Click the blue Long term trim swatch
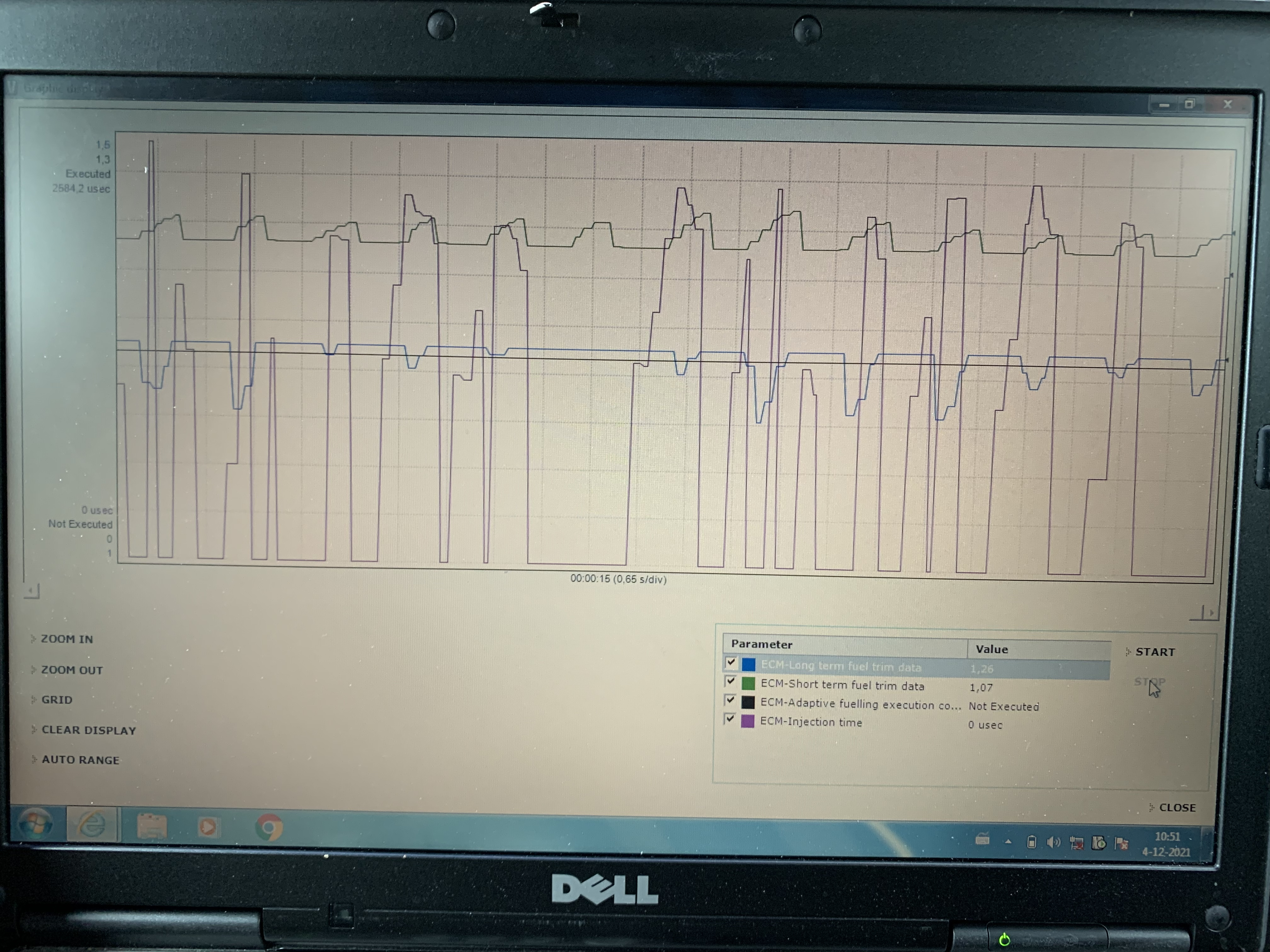The height and width of the screenshot is (952, 1270). pos(749,665)
